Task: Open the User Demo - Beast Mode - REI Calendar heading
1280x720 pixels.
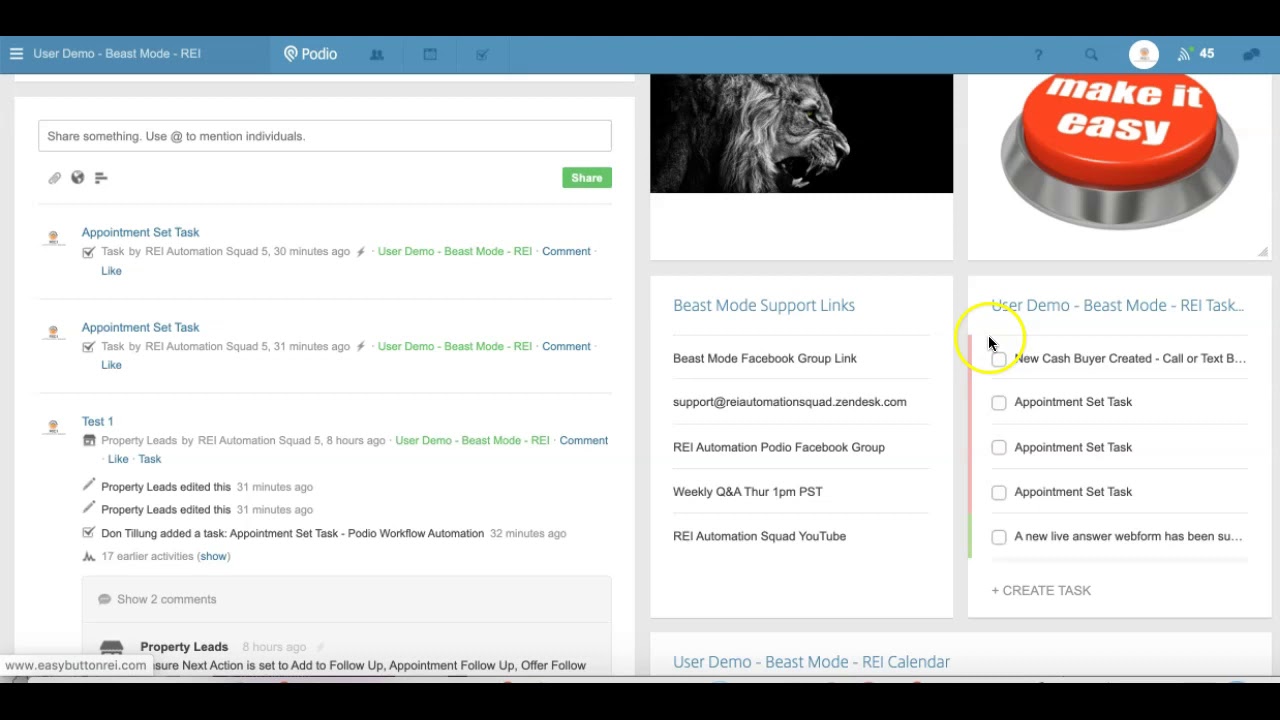Action: [812, 662]
